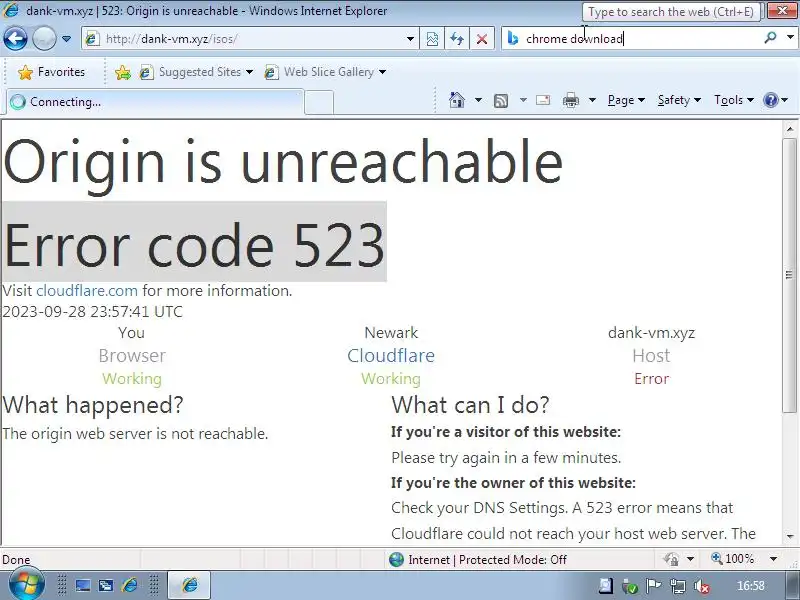Click the Show Desktop quick launch icon
800x600 pixels.
coord(83,585)
